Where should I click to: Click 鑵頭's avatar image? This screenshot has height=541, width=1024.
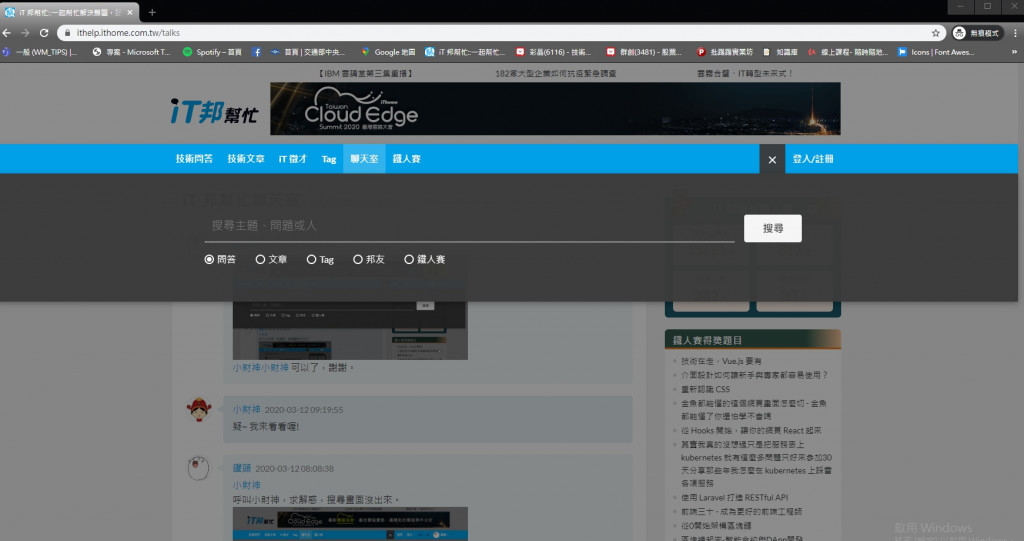click(x=199, y=468)
